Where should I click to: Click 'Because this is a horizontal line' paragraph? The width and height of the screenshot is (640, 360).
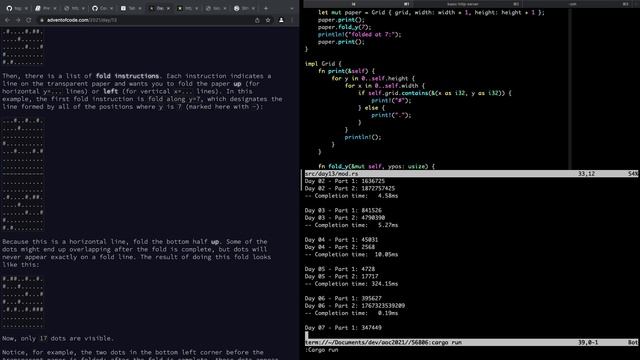(136, 253)
